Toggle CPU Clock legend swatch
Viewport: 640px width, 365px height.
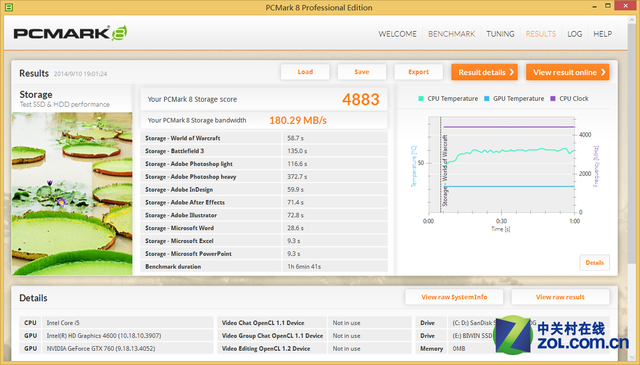[553, 98]
